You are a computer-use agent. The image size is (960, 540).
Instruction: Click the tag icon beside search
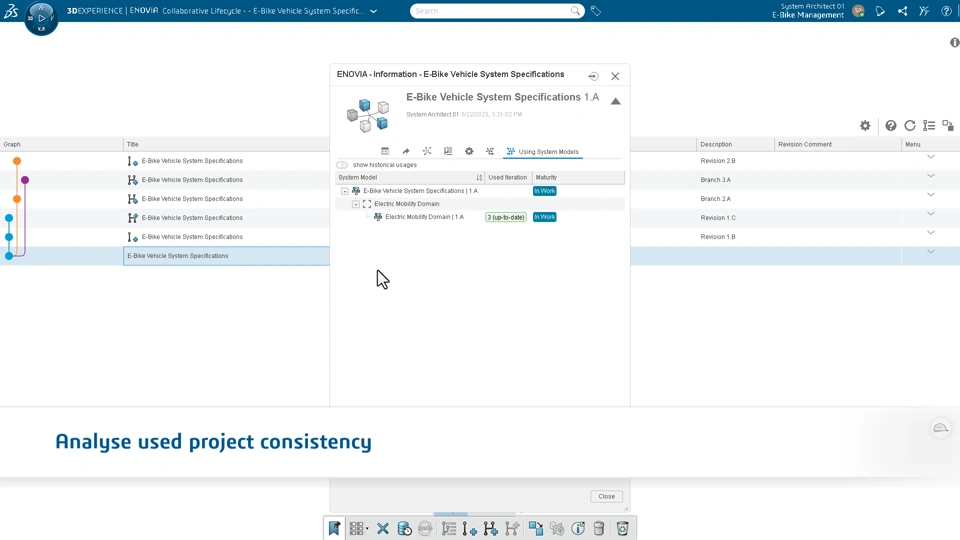tap(596, 11)
